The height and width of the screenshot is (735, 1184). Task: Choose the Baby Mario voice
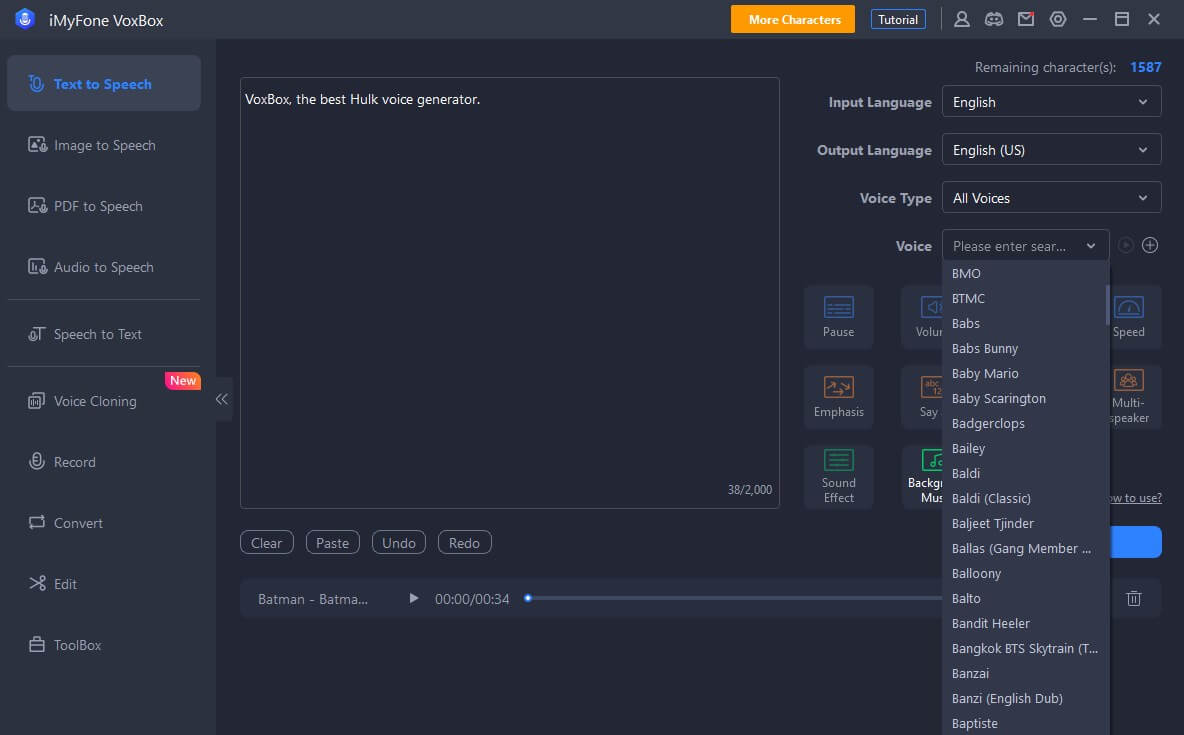point(1025,373)
